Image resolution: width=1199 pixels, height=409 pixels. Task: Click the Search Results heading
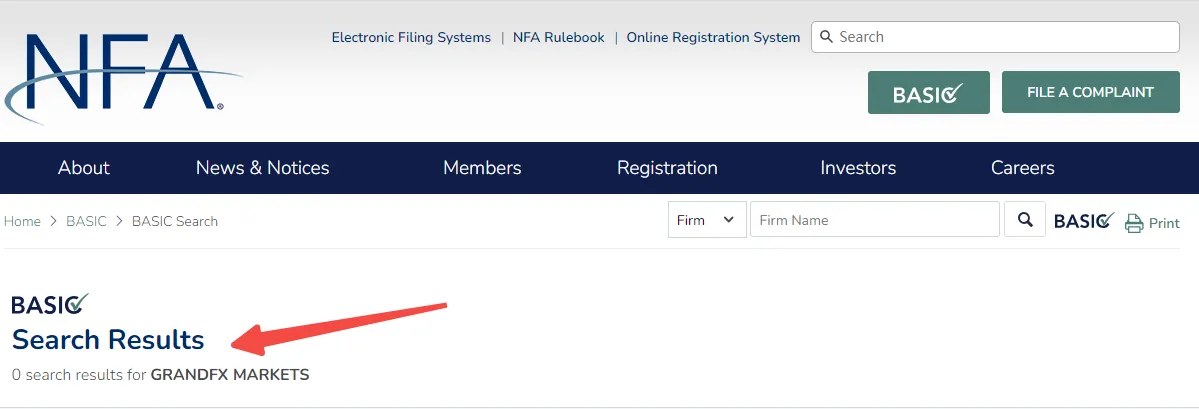pos(108,339)
